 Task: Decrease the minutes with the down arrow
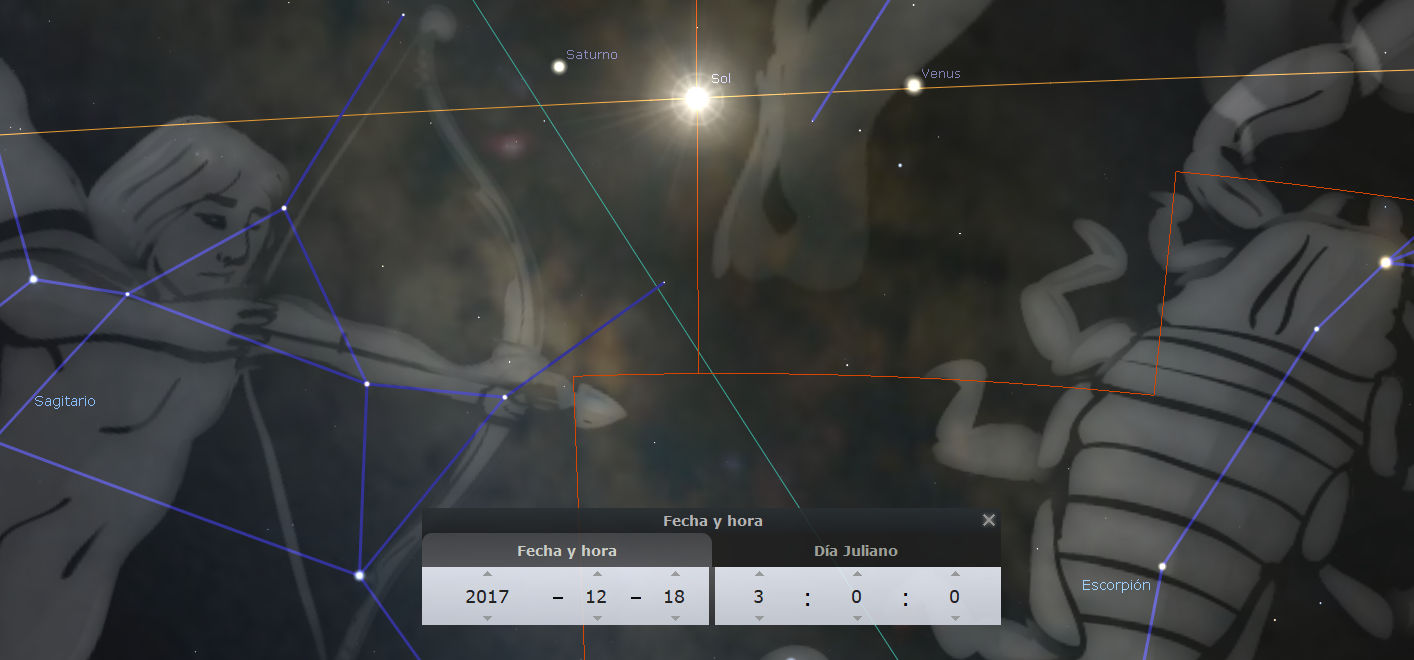pos(857,618)
